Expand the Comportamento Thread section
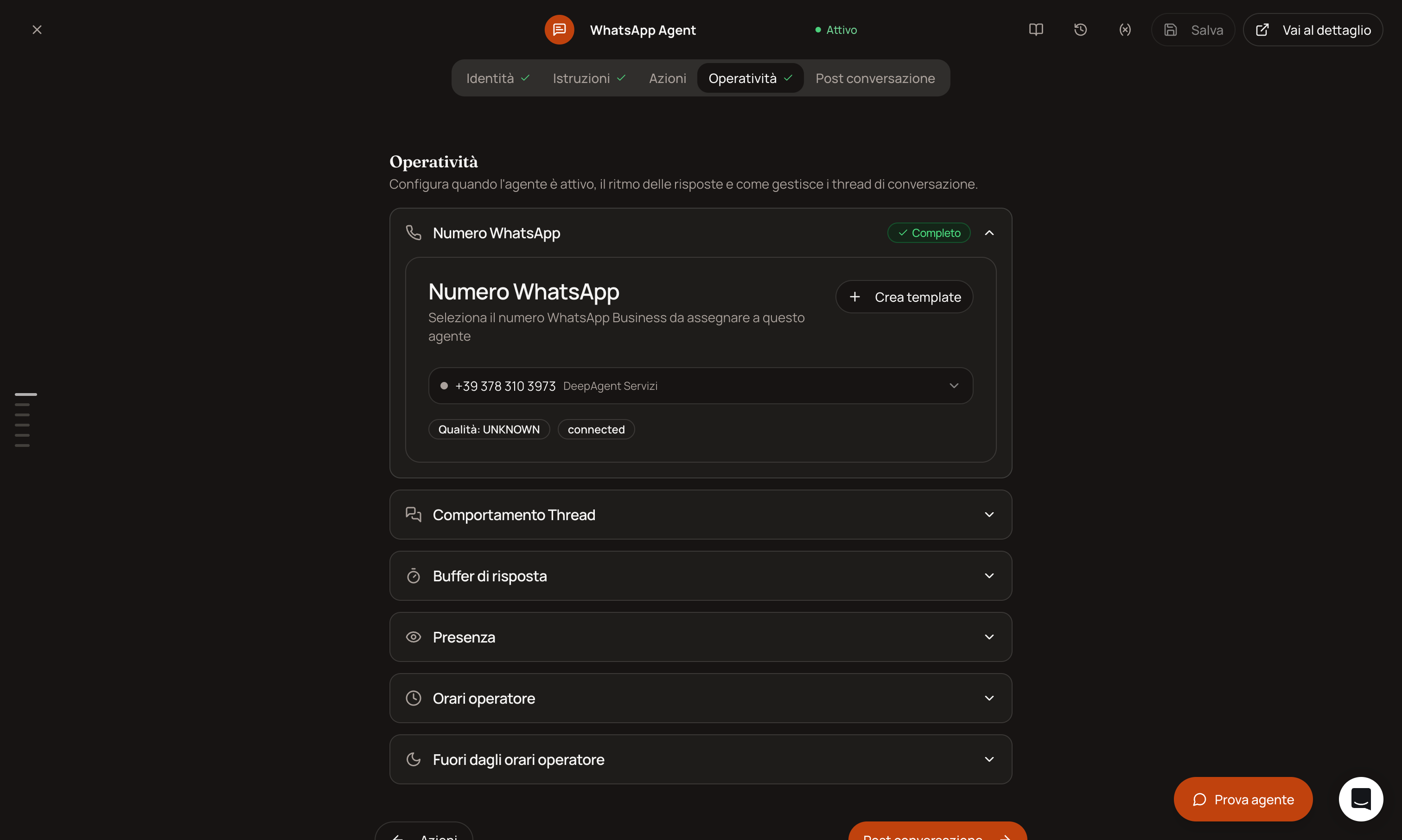This screenshot has width=1402, height=840. tap(701, 515)
